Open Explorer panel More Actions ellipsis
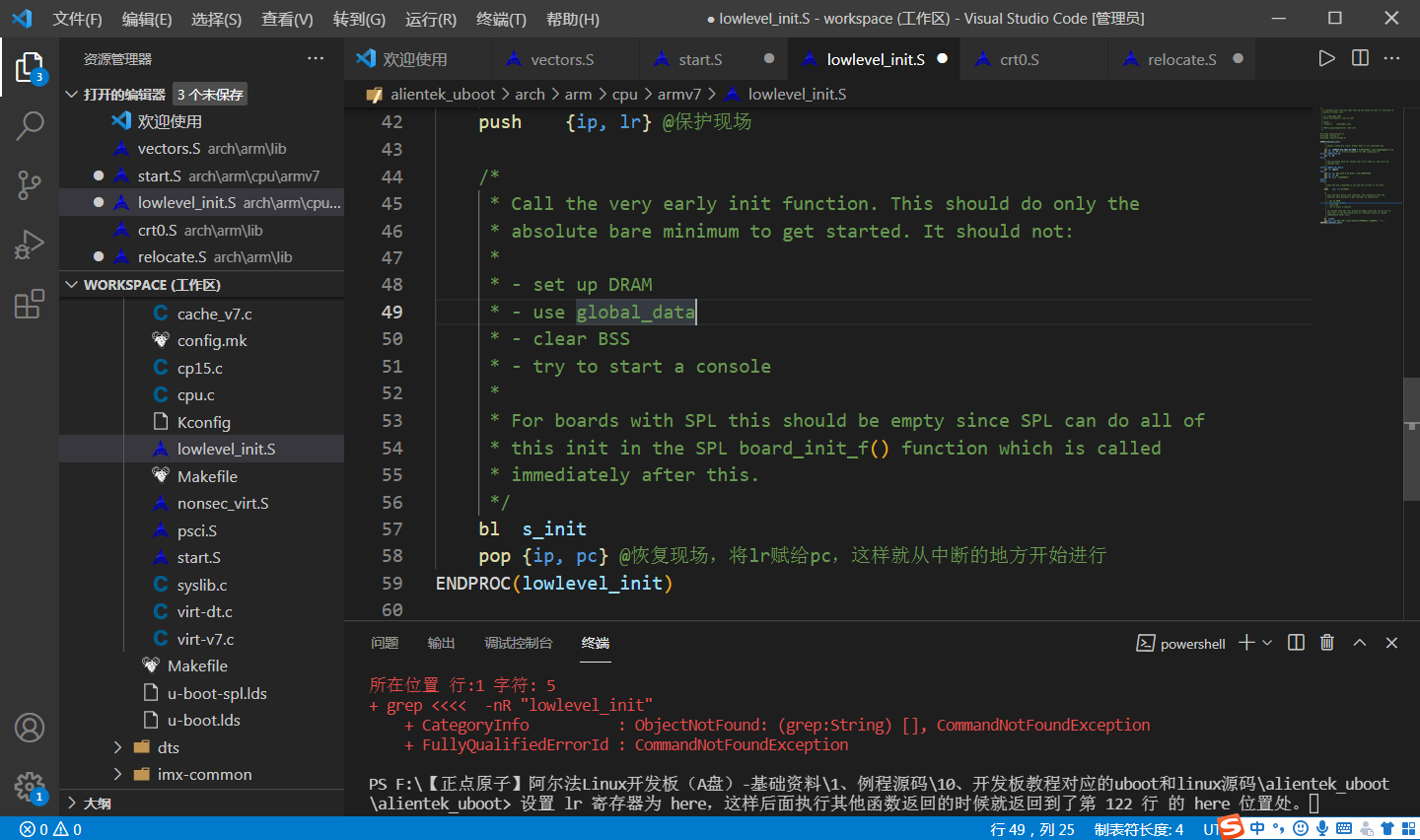Viewport: 1420px width, 840px height. click(316, 58)
